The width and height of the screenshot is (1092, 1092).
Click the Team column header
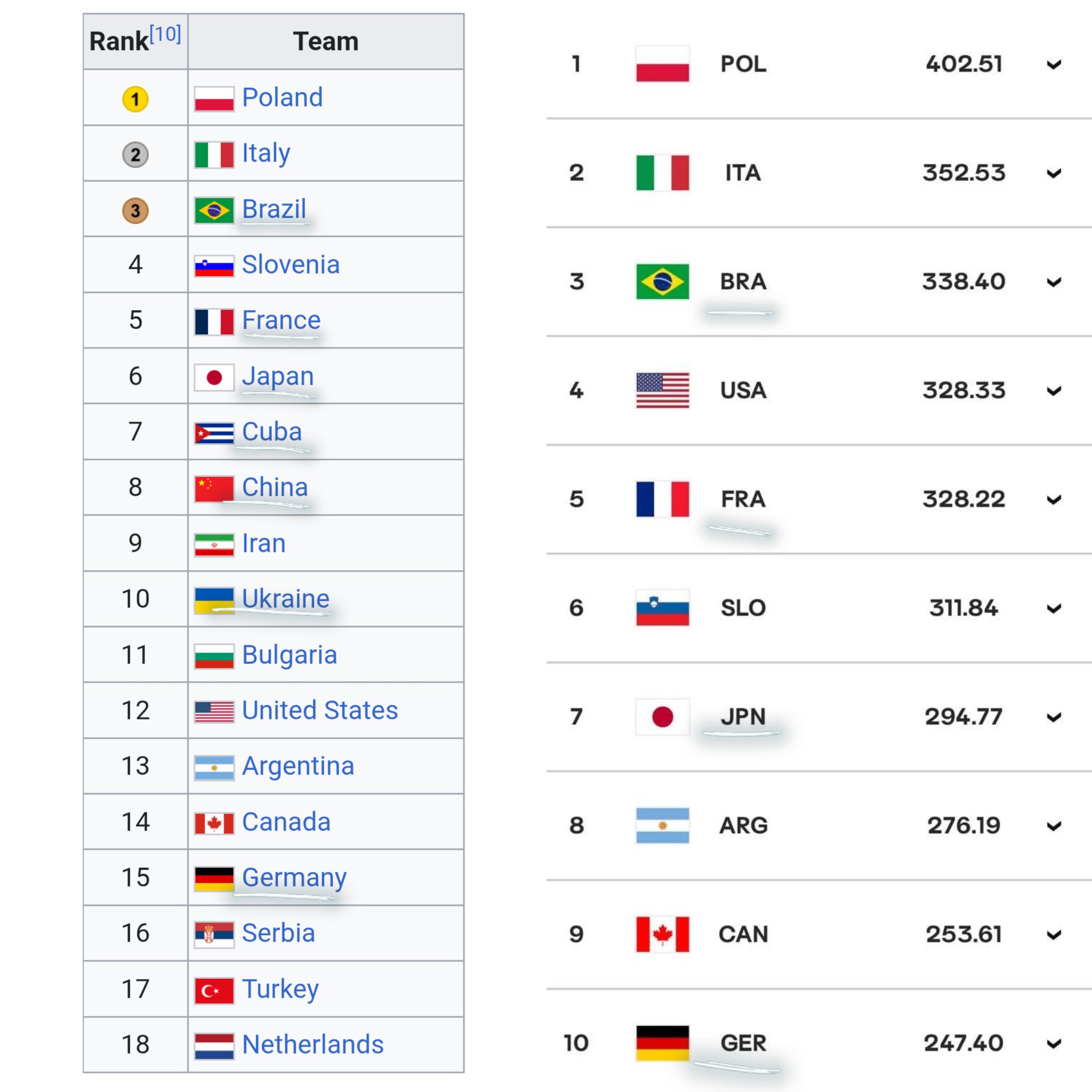(x=326, y=41)
